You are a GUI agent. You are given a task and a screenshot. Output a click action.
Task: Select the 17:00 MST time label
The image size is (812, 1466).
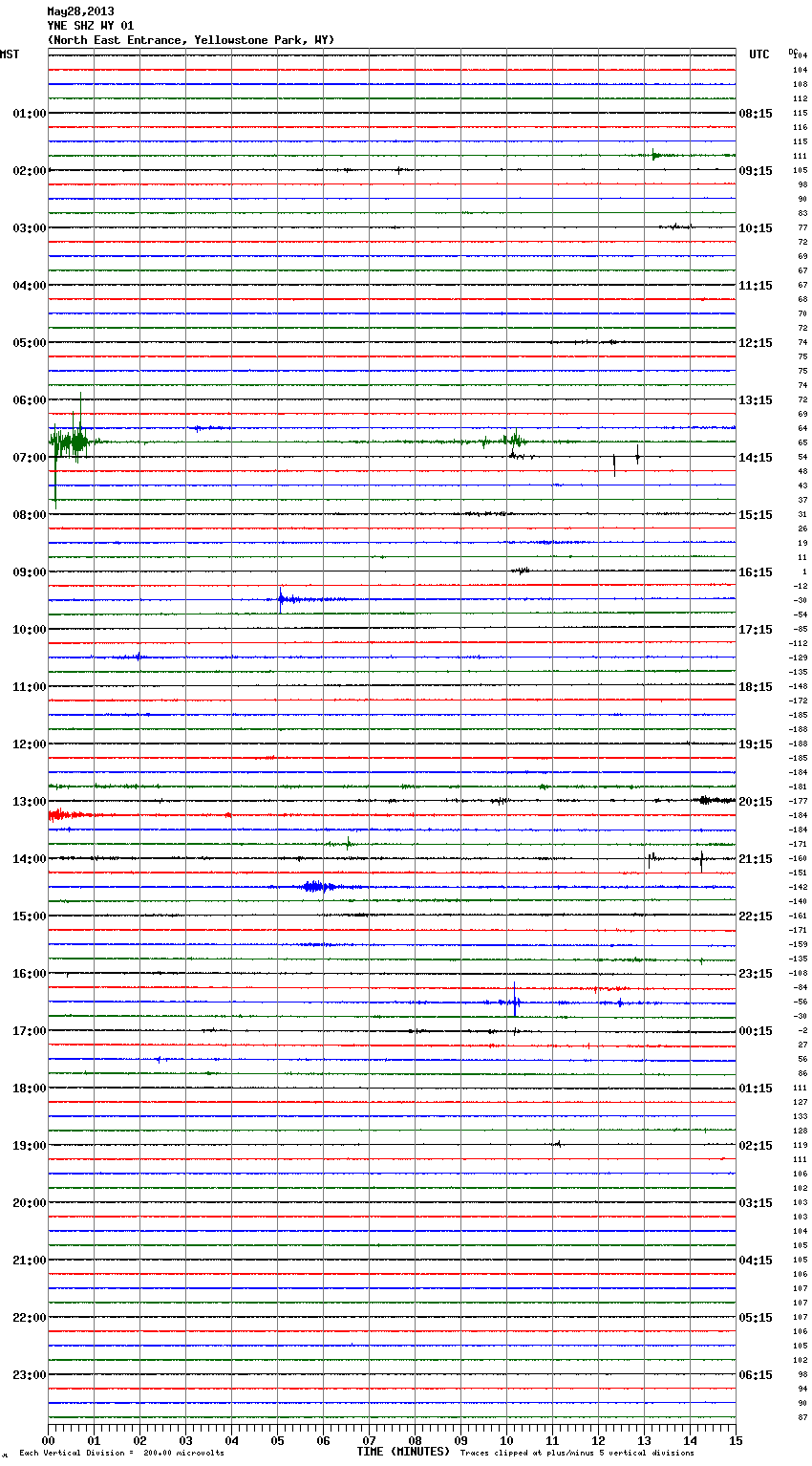(29, 1031)
